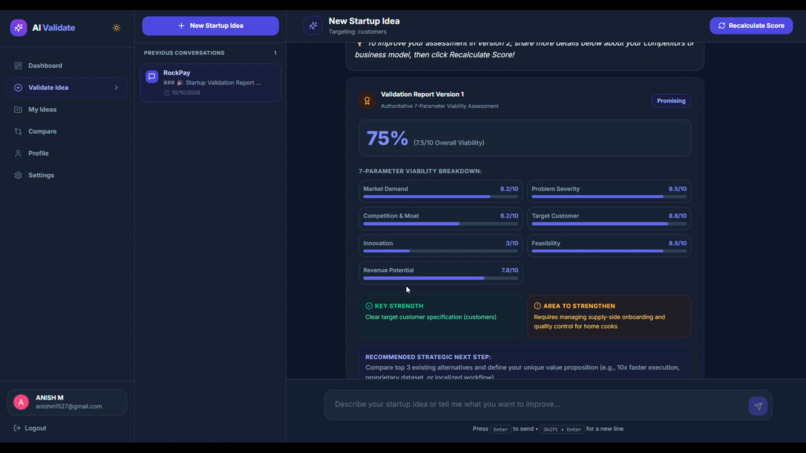Click the RockPay chat bubble icon

click(152, 77)
